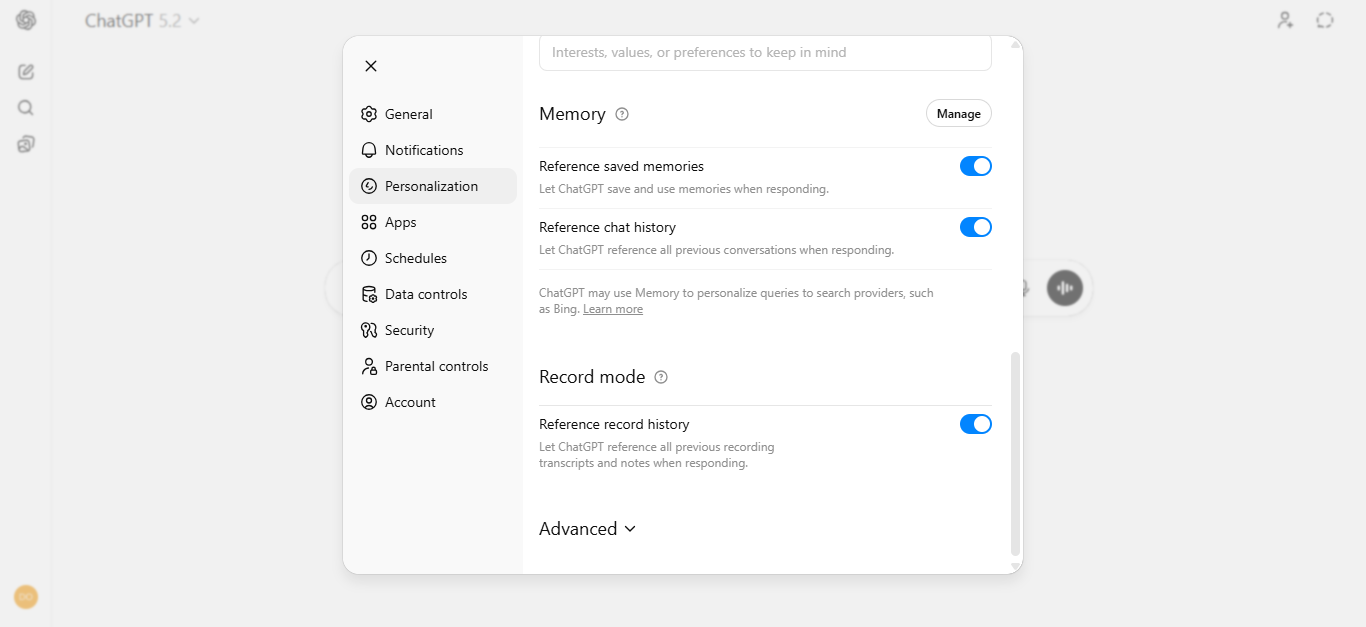
Task: Open the Apps grid icon
Action: coord(369,222)
